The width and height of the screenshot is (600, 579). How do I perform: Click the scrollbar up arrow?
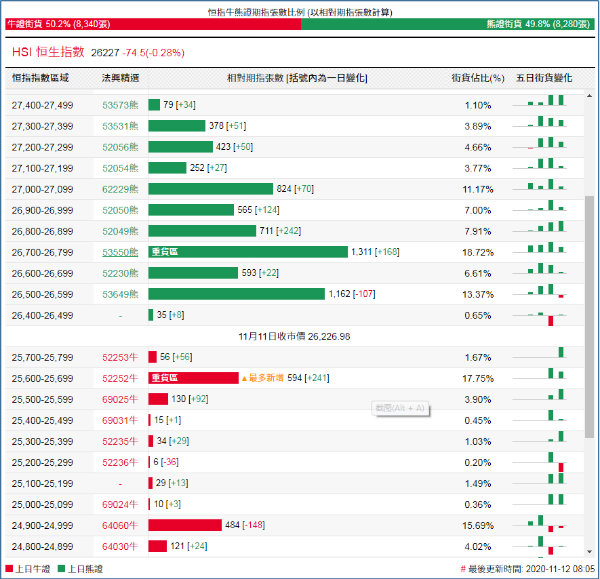[589, 96]
